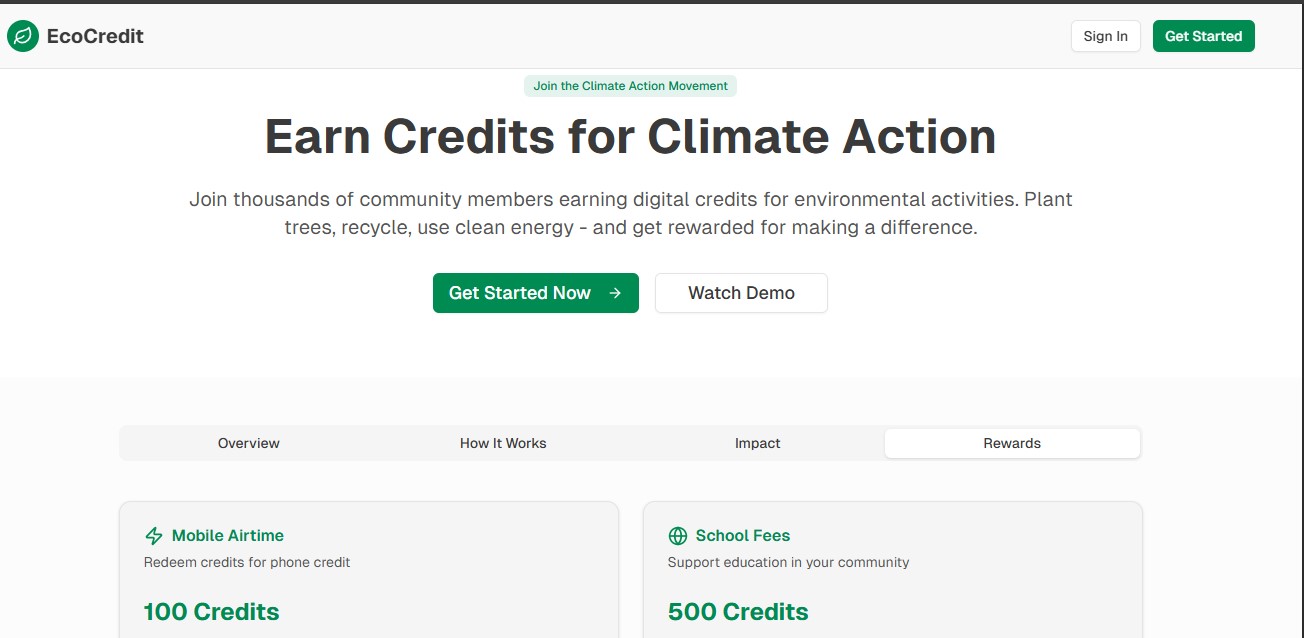Switch to the Rewards tab
The height and width of the screenshot is (638, 1304).
point(1011,443)
